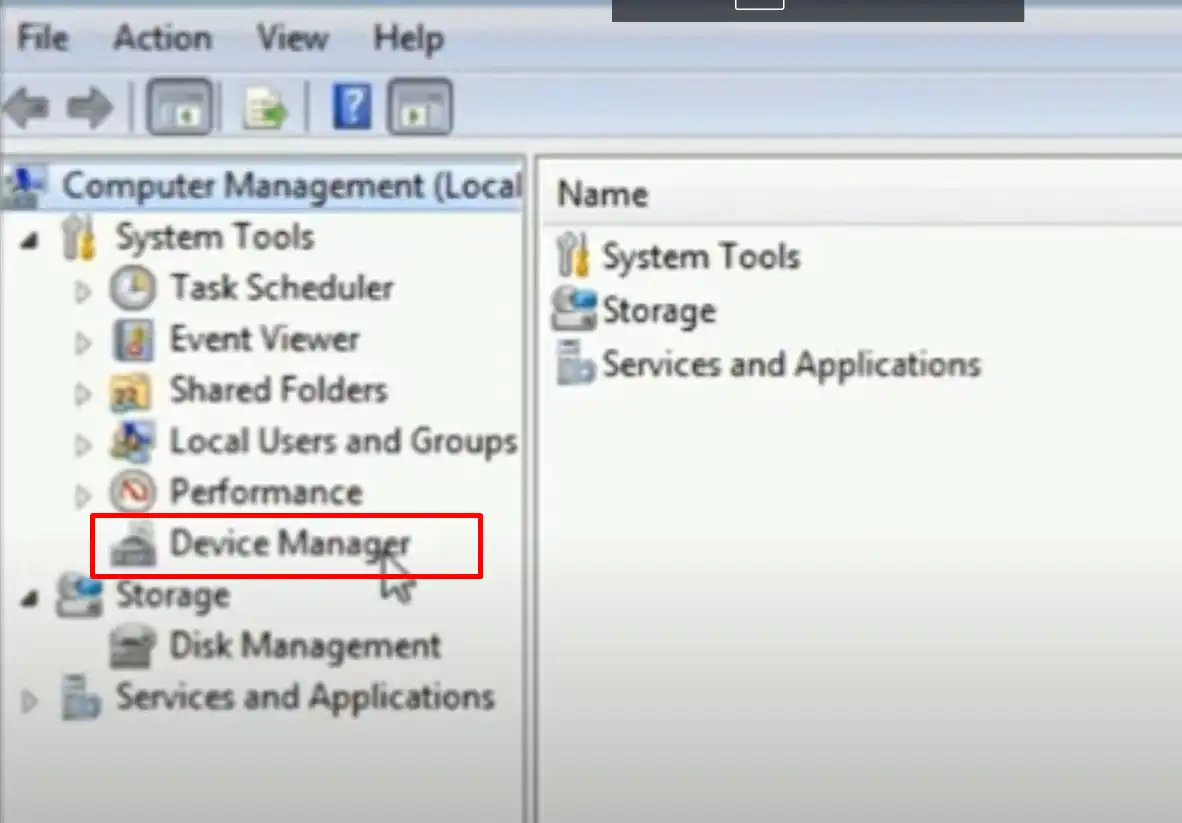
Task: Select Local Users and Groups in tree
Action: (x=344, y=442)
